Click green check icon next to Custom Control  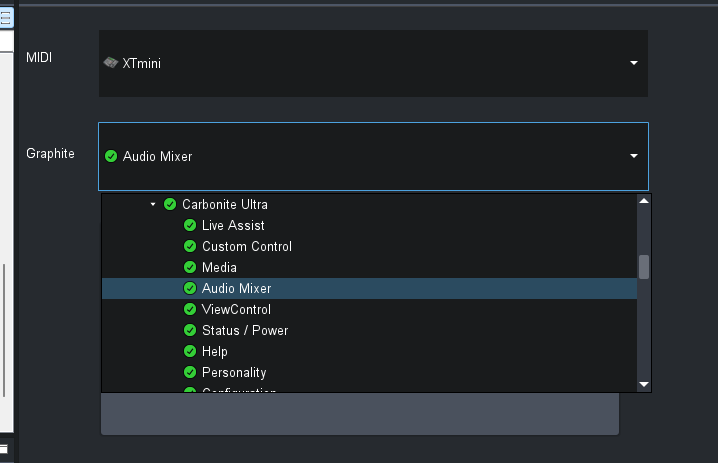(190, 246)
